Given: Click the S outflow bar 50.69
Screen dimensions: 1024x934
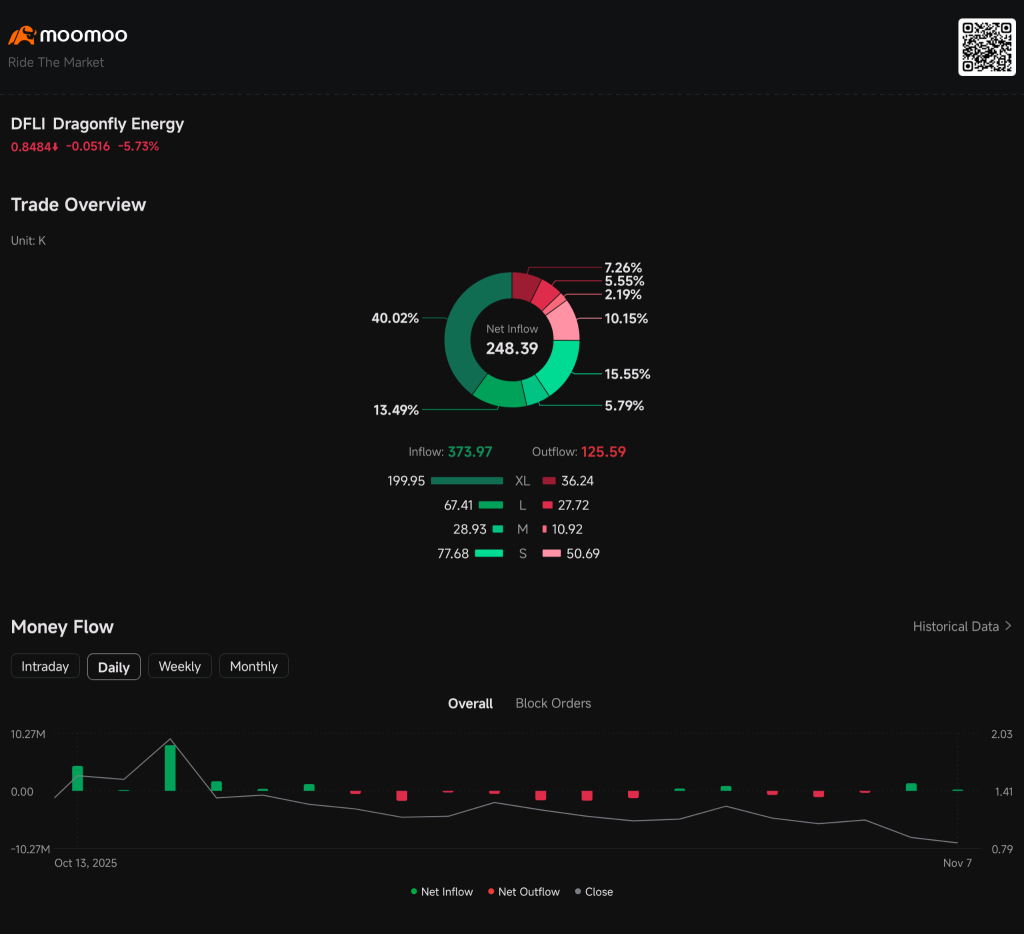Looking at the screenshot, I should click(x=551, y=554).
